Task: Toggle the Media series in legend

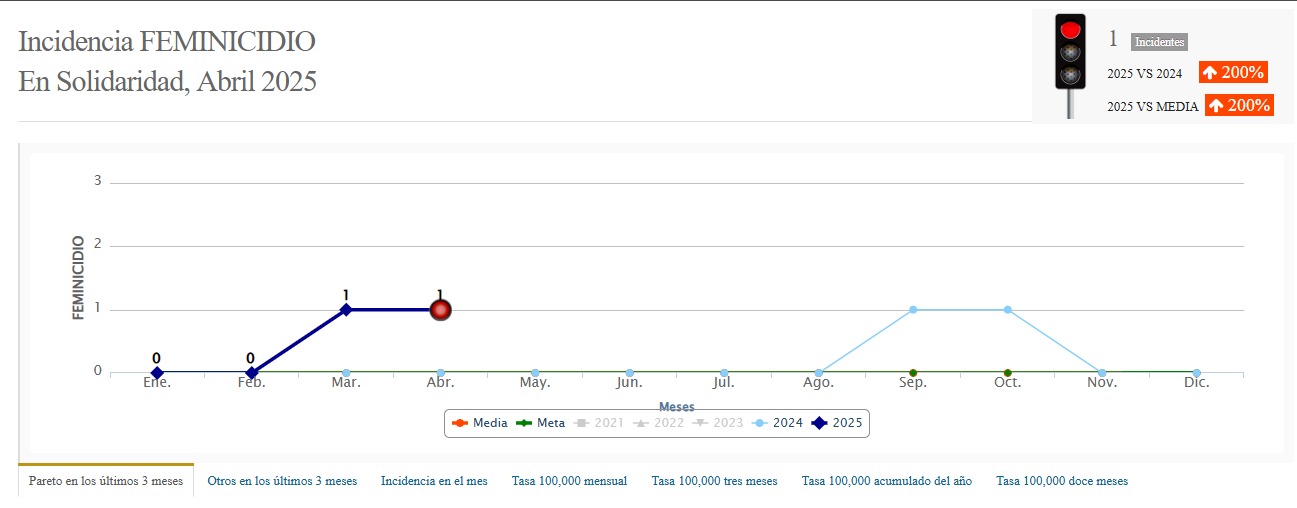Action: click(480, 423)
